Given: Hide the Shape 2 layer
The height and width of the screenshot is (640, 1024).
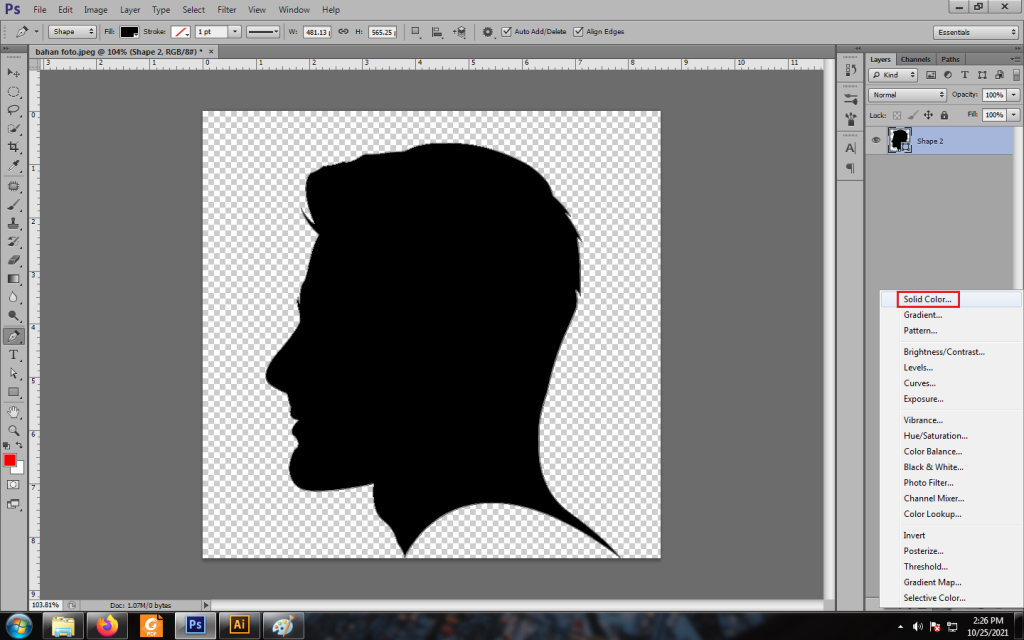Looking at the screenshot, I should pos(876,141).
